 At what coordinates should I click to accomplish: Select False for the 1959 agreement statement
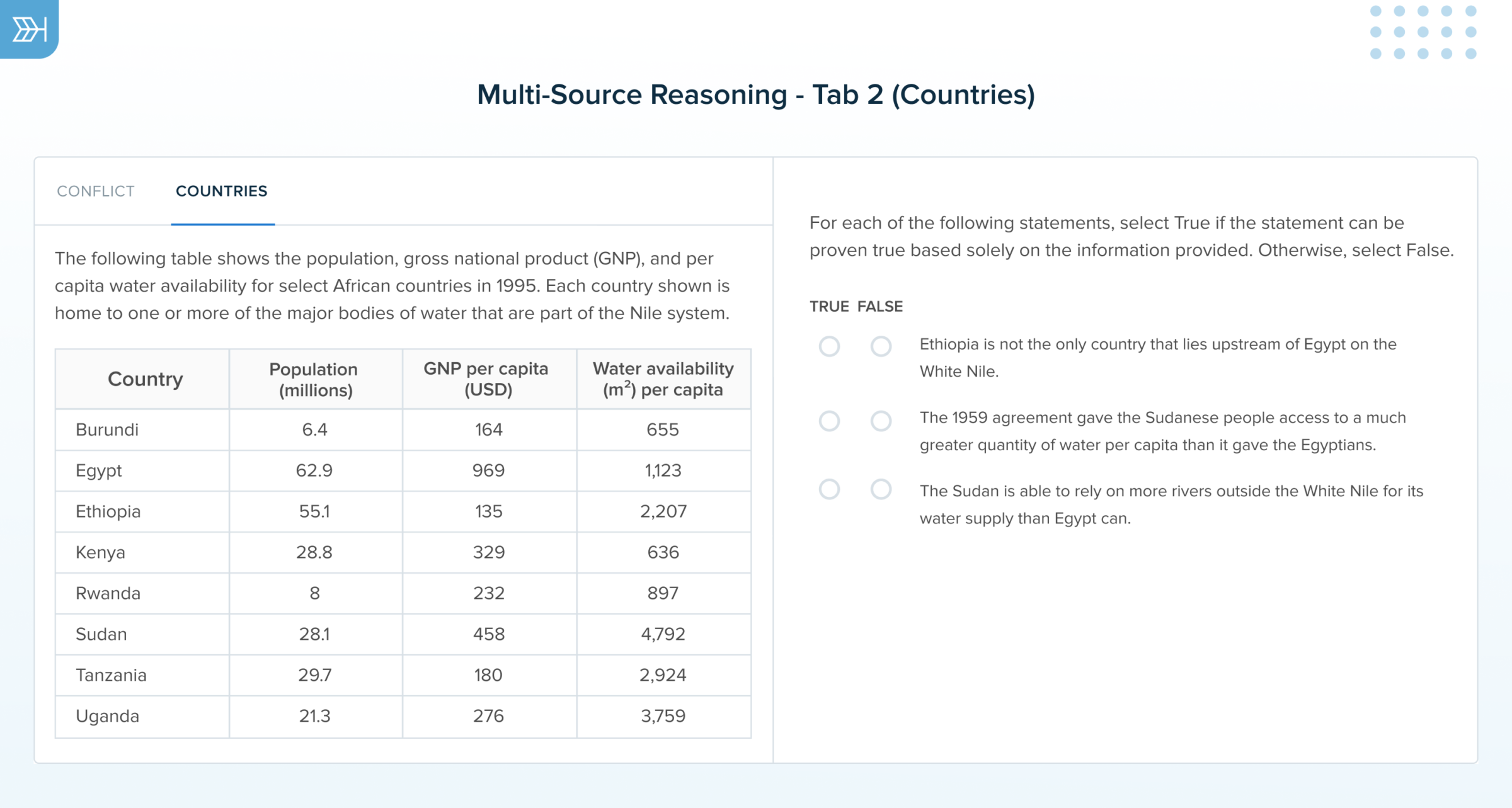pyautogui.click(x=881, y=419)
